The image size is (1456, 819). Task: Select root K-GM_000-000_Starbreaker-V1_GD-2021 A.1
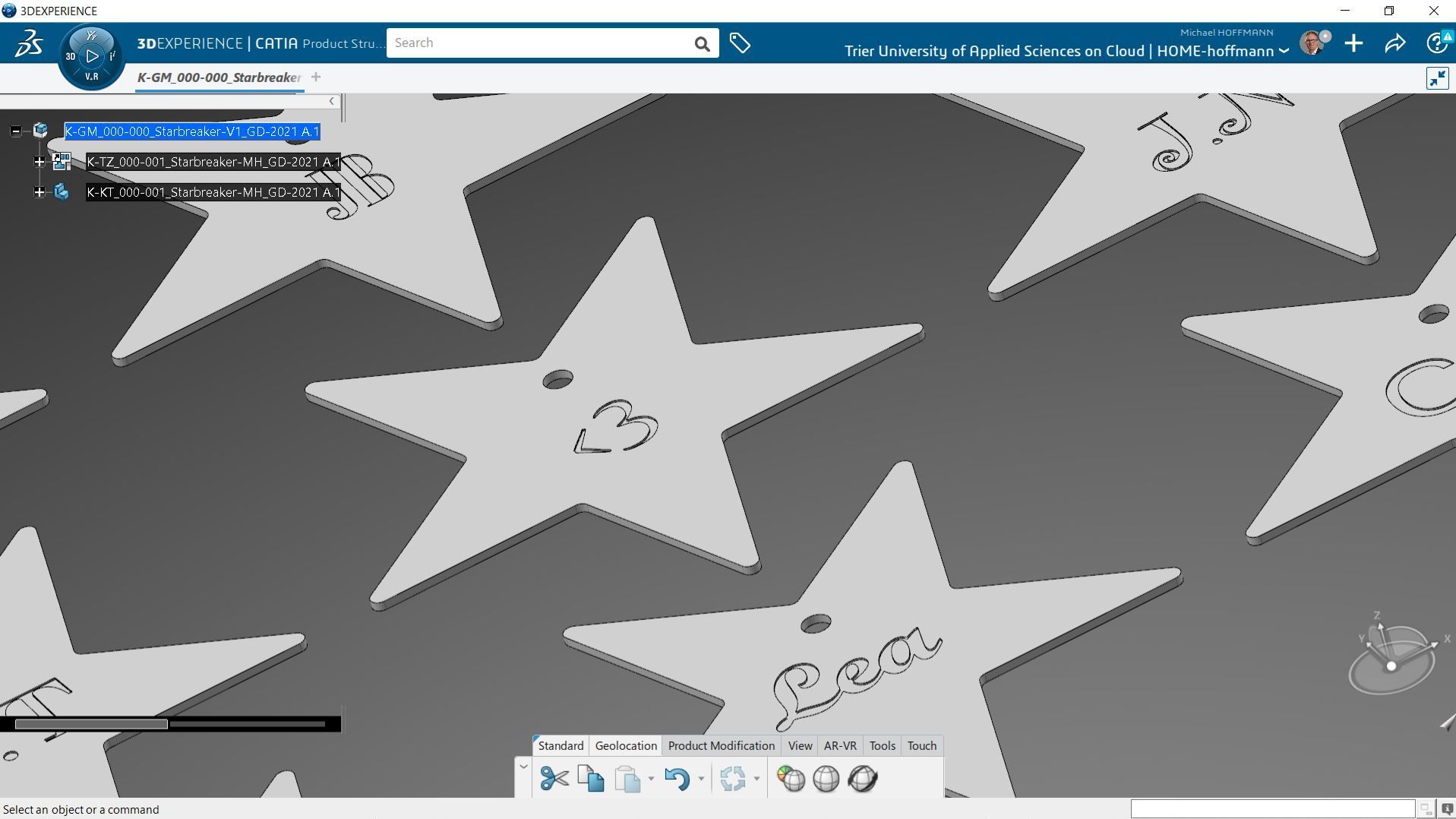point(192,131)
